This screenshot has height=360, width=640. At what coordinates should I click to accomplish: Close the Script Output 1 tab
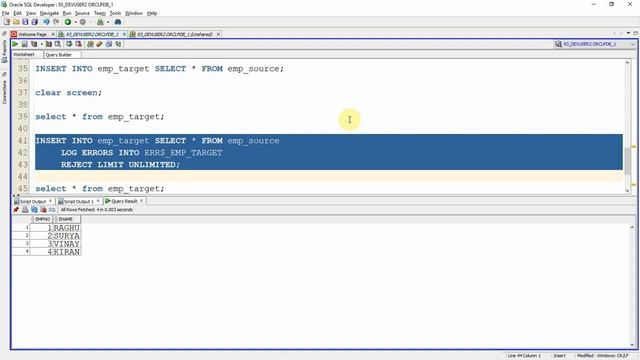click(x=98, y=201)
